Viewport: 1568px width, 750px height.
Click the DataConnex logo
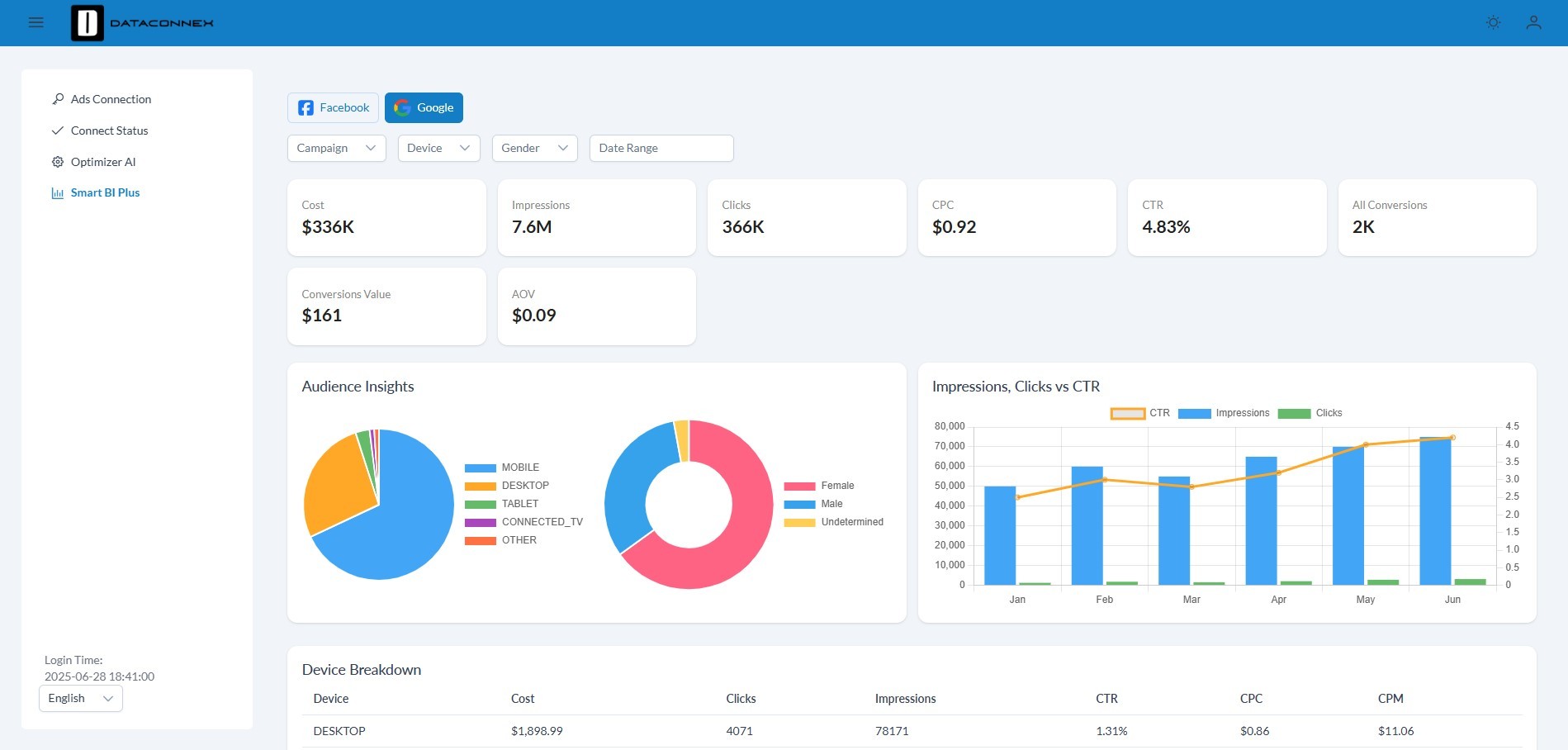pyautogui.click(x=142, y=23)
